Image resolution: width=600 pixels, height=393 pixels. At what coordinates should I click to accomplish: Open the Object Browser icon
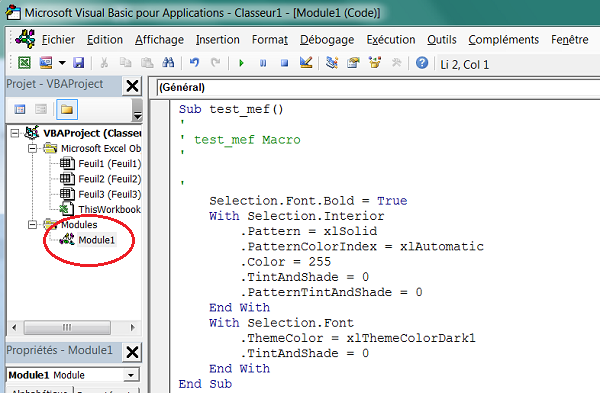tap(375, 63)
